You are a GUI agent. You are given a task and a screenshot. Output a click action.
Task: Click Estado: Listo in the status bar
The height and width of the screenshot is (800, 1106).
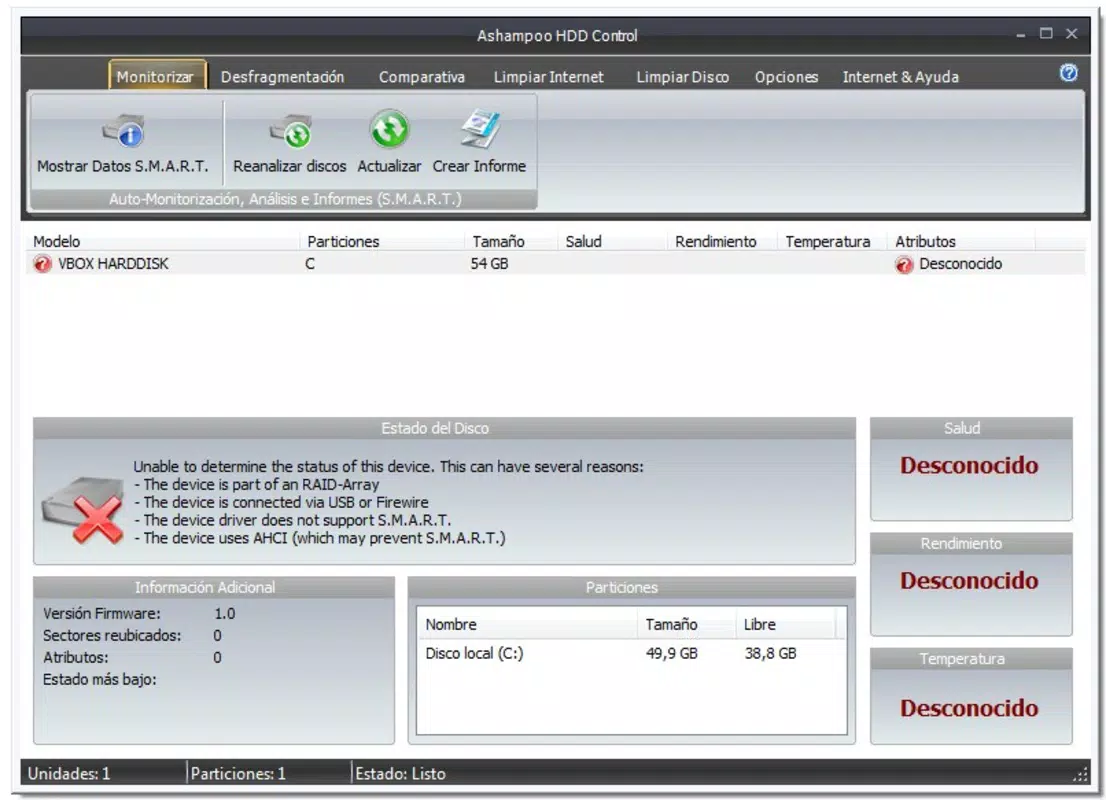point(400,774)
